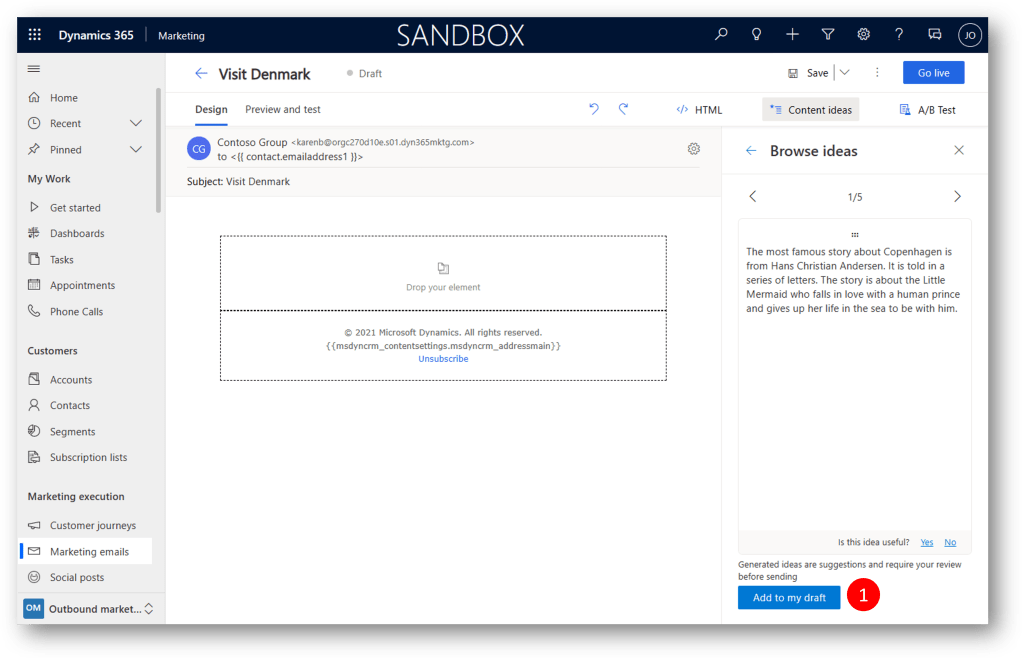Expand the Pinned section chevron
The width and height of the screenshot is (1023, 659).
tap(137, 149)
